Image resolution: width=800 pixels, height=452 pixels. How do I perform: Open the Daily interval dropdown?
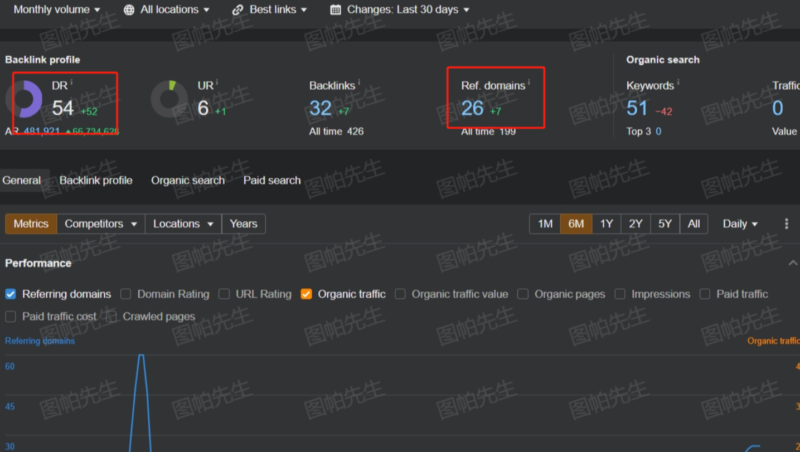point(740,224)
